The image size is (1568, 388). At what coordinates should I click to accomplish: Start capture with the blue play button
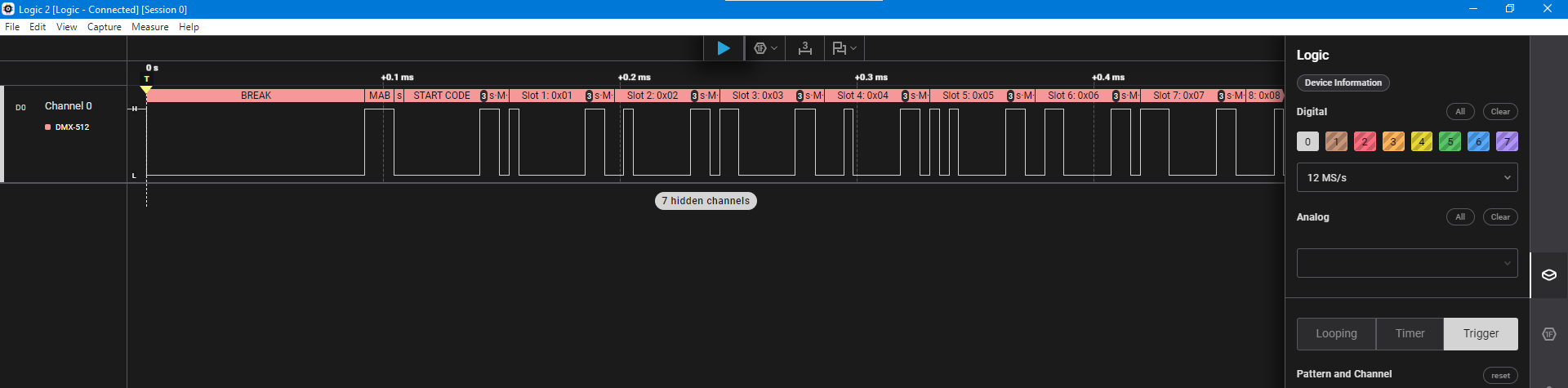coord(723,48)
